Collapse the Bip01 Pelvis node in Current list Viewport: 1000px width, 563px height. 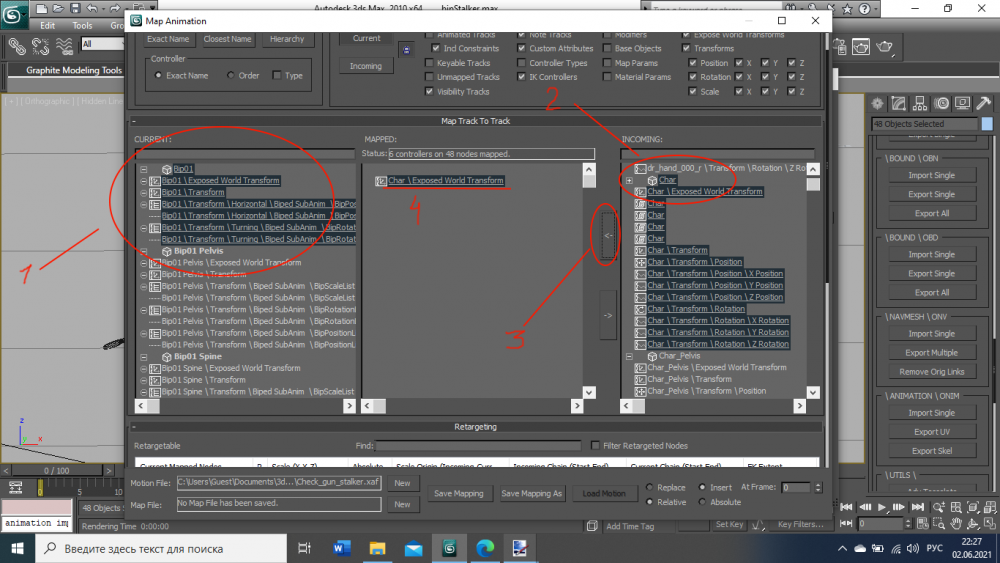point(144,251)
